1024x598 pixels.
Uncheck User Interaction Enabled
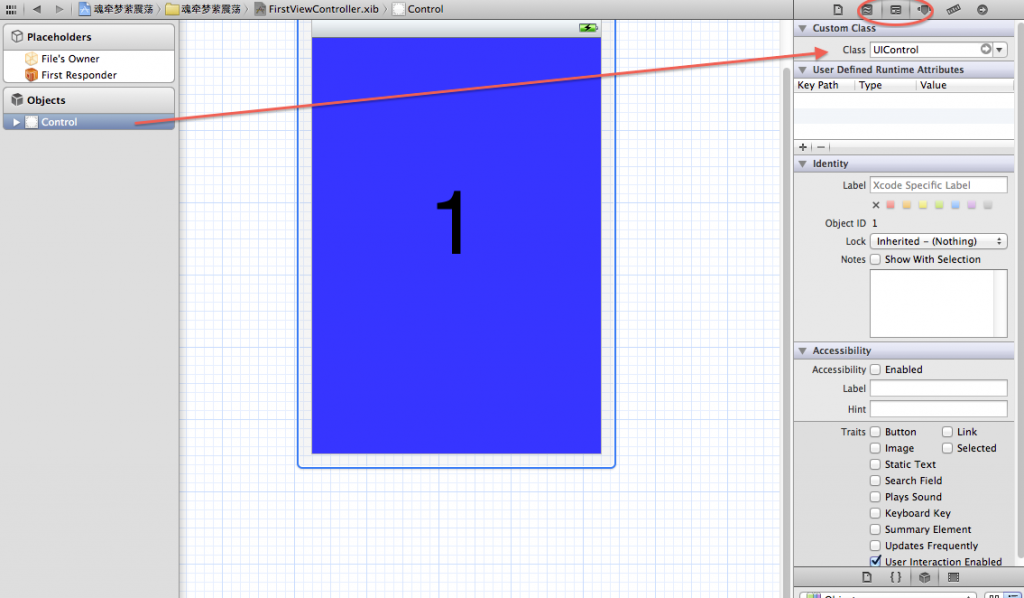pos(875,561)
